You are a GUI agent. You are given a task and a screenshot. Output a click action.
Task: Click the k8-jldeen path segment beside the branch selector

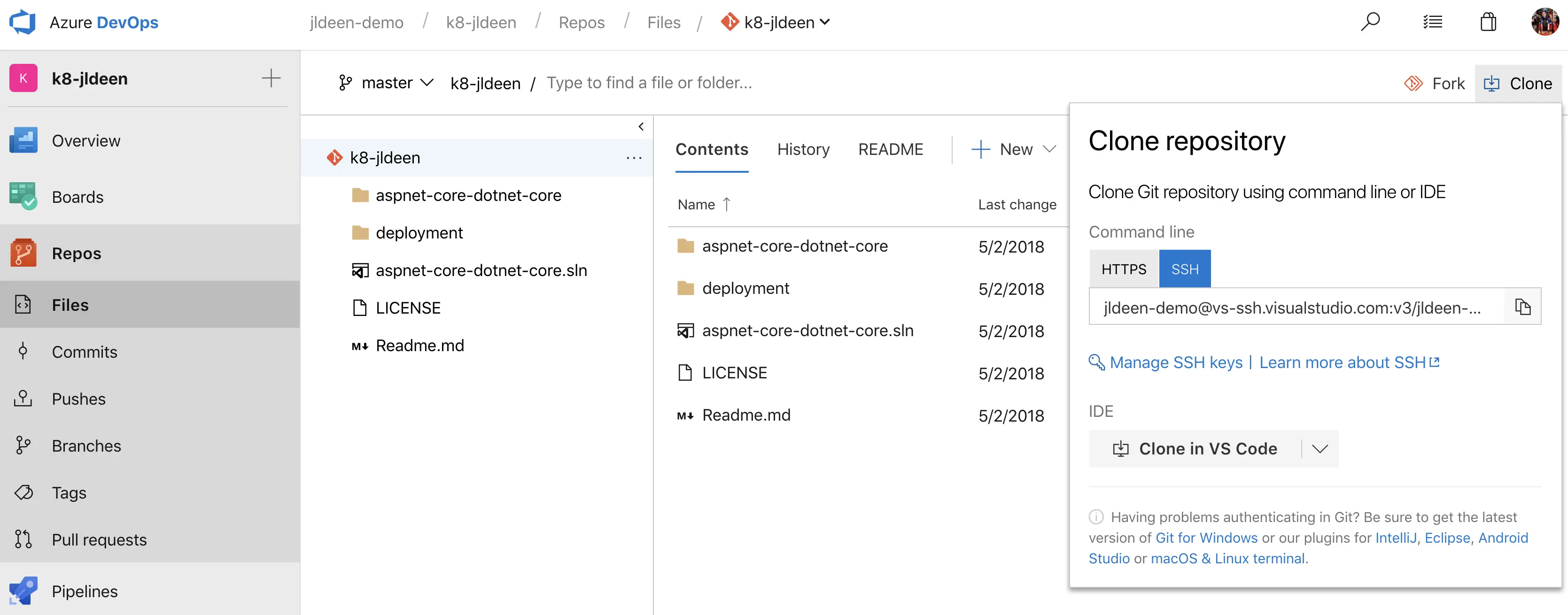485,84
